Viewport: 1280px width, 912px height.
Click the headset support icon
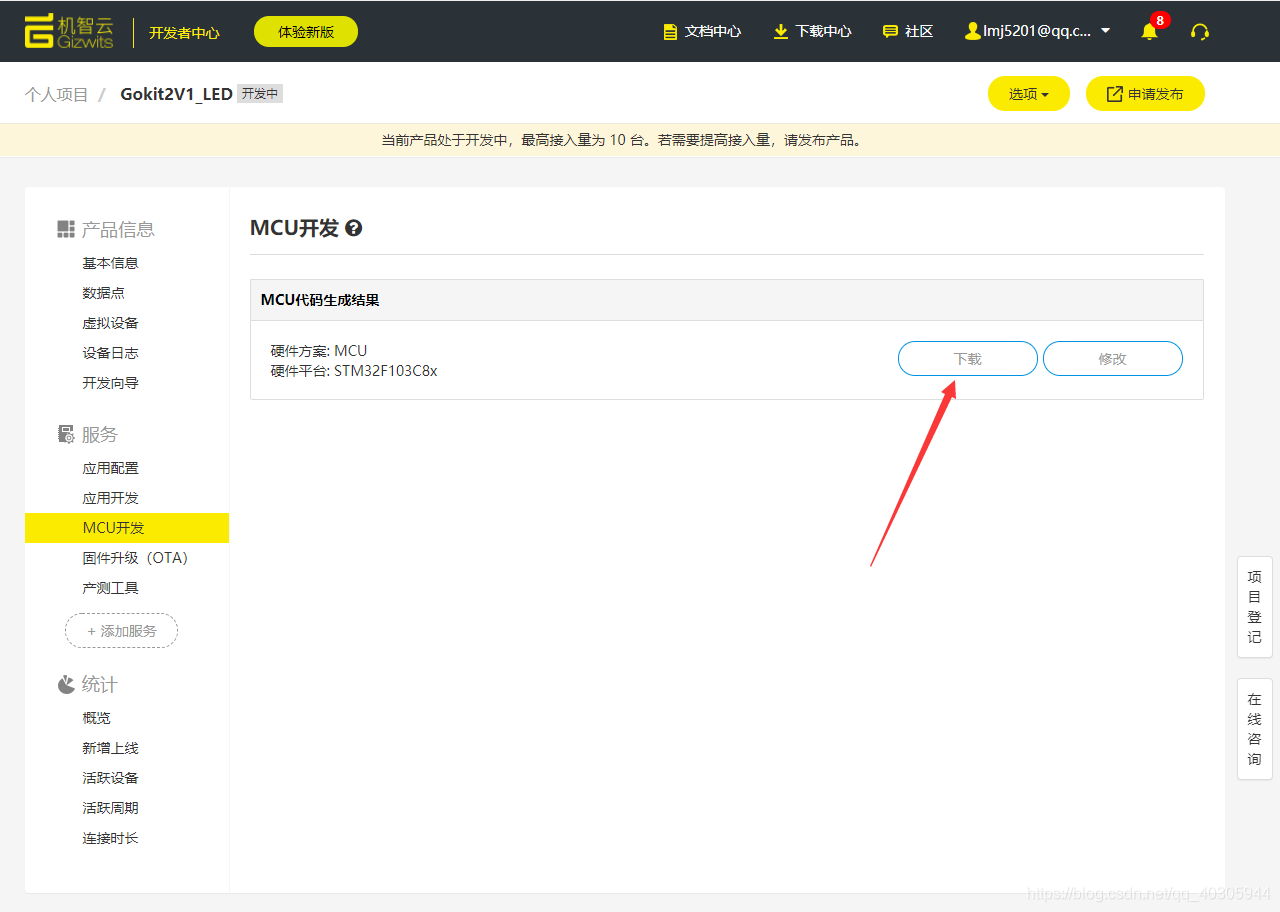point(1200,31)
